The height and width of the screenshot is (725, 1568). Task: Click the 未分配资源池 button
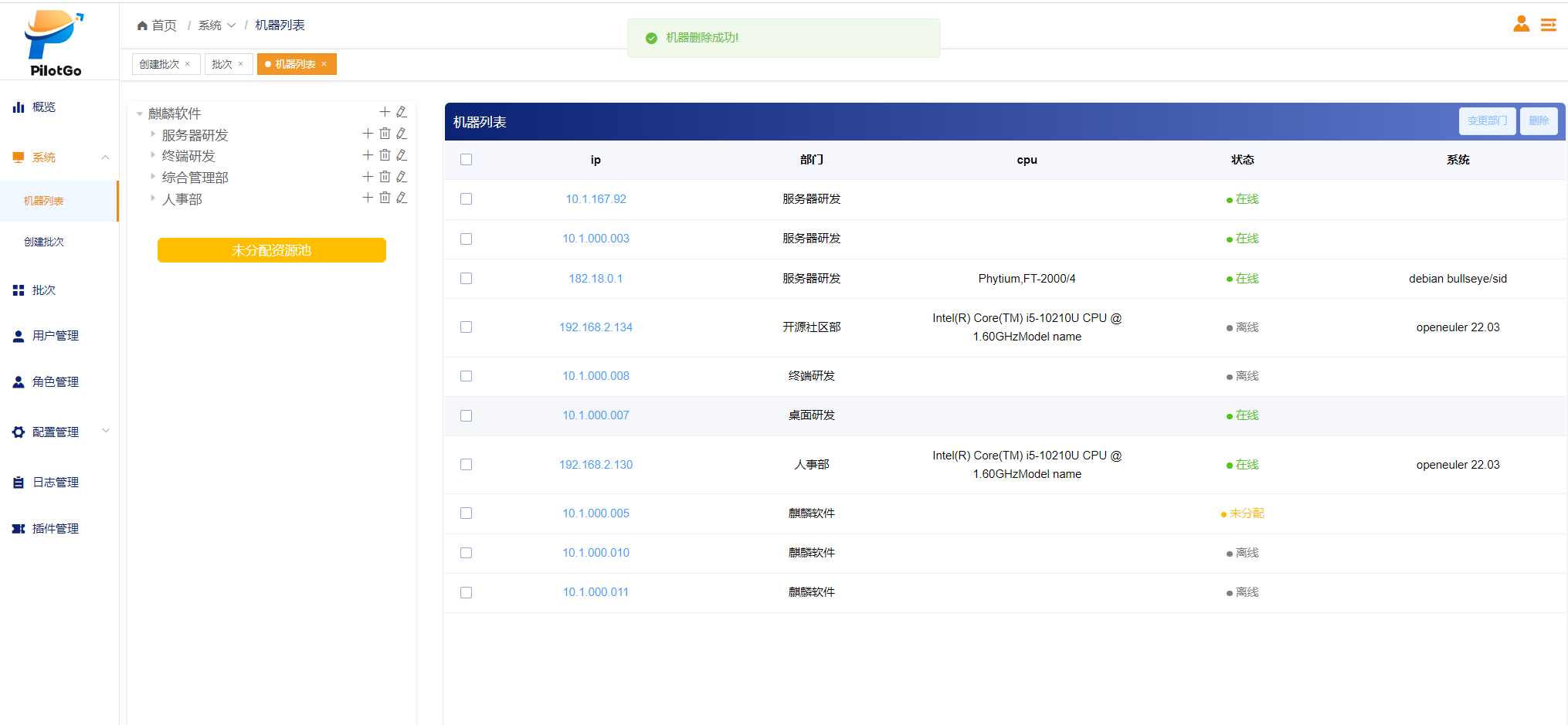271,250
